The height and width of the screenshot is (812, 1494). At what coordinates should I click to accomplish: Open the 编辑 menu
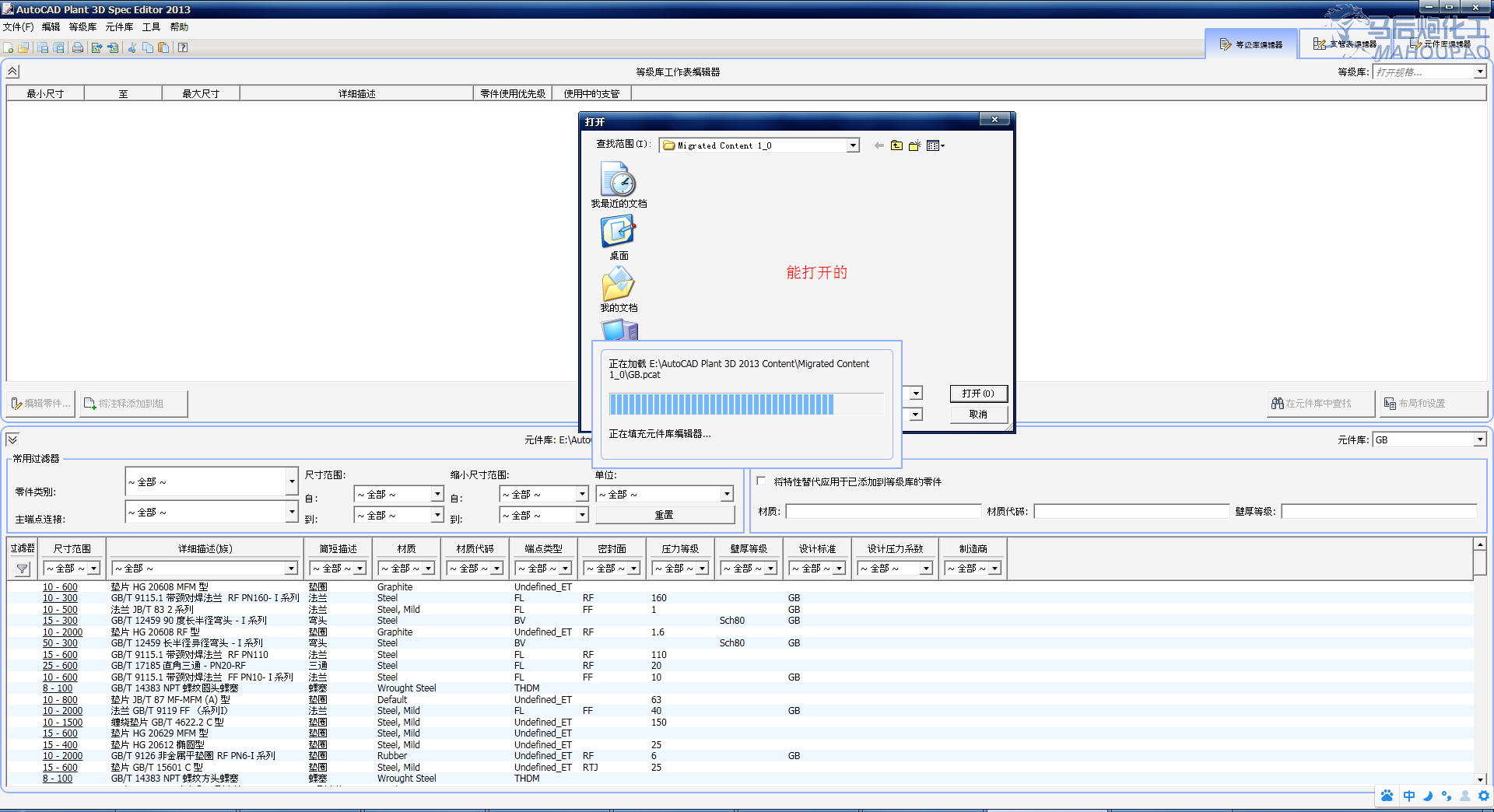click(x=51, y=27)
